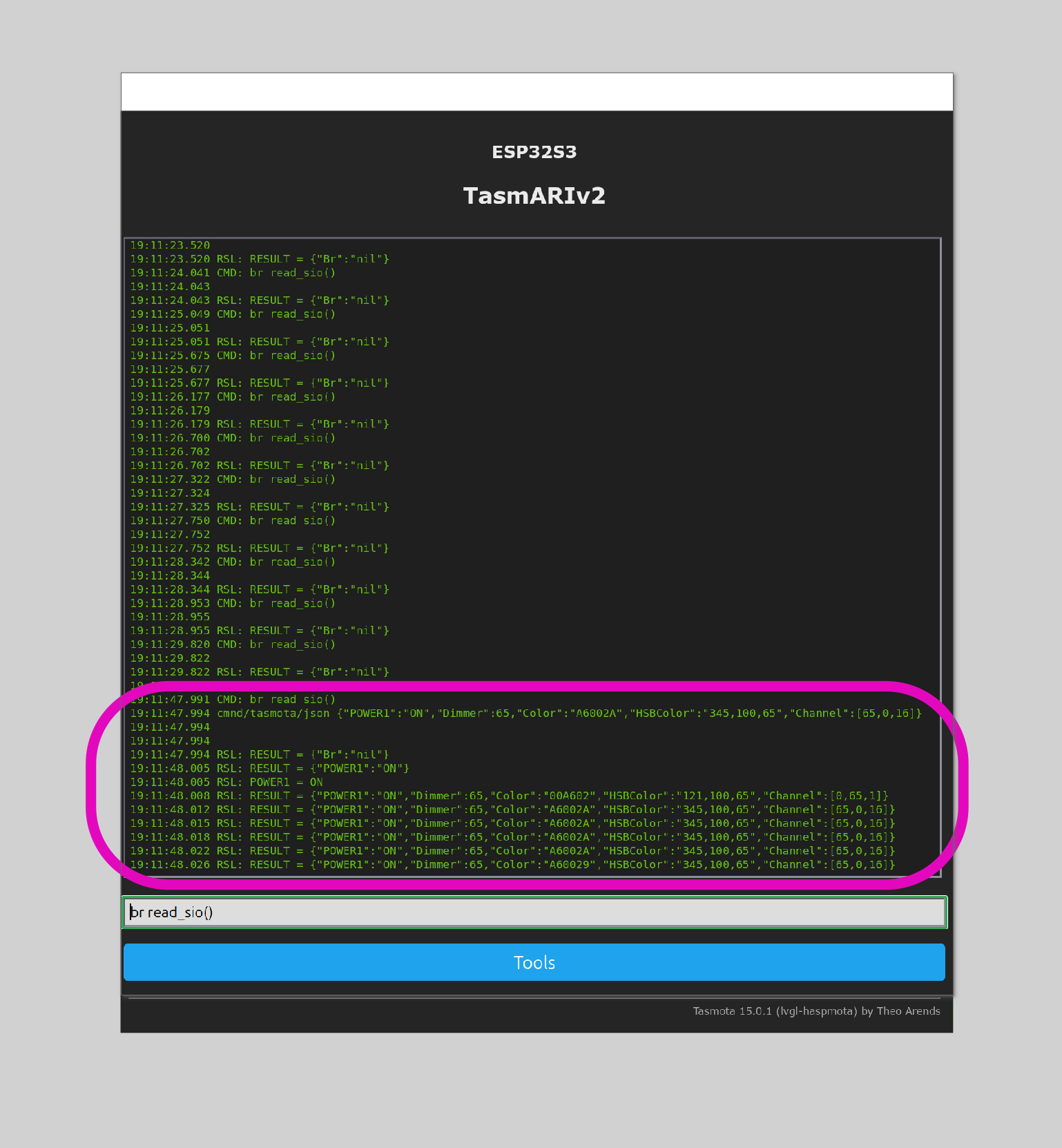Click the 19:11:27.750 CMD log entry
This screenshot has width=1062, height=1148.
pos(233,521)
